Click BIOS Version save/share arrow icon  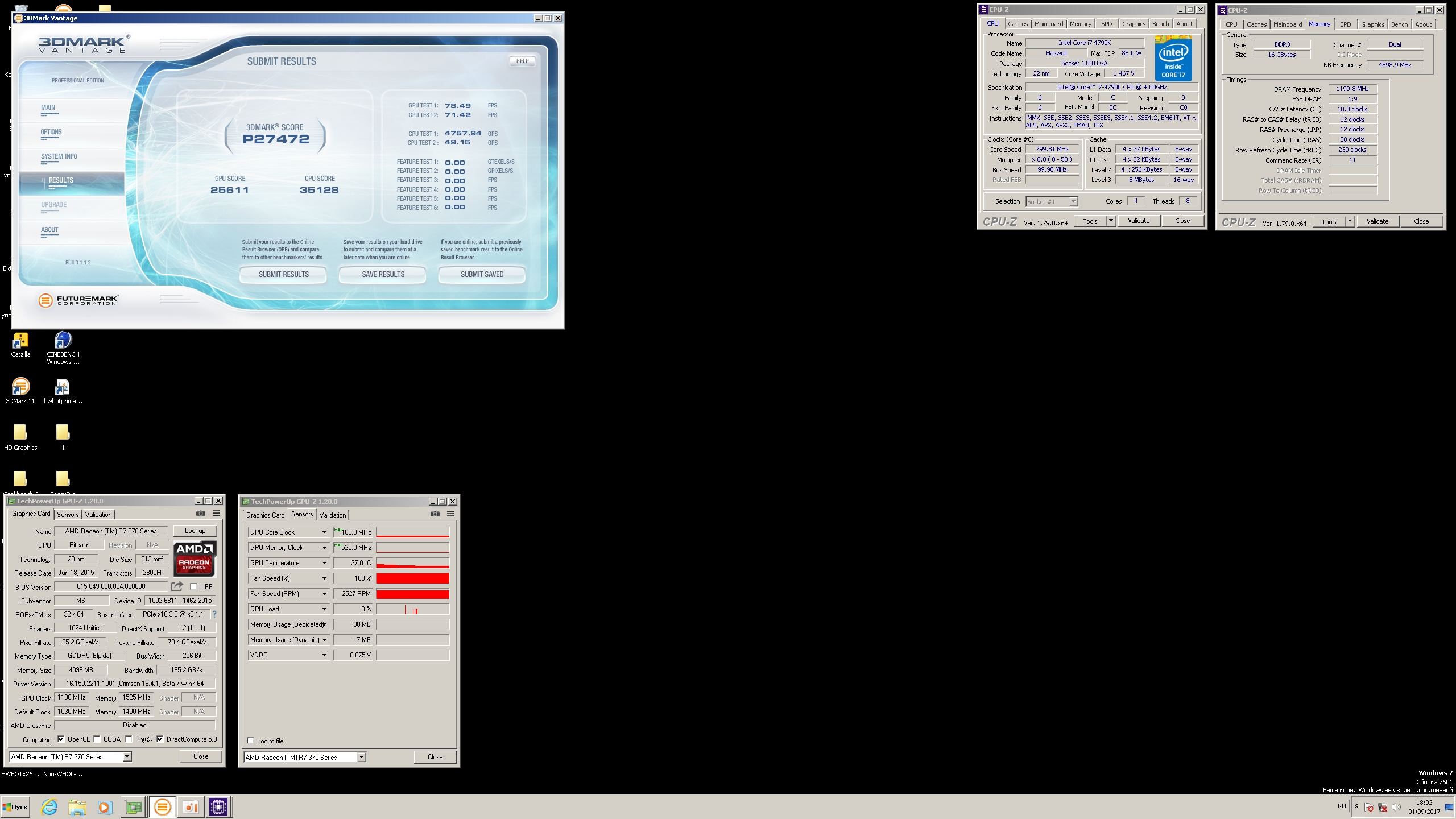pos(177,586)
